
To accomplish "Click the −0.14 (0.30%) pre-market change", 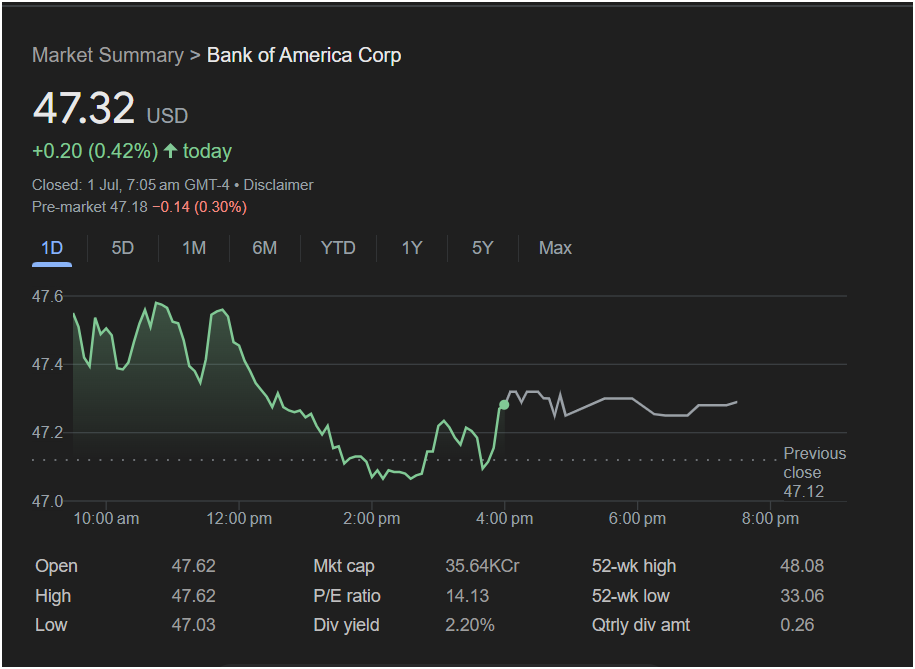I will tap(200, 207).
